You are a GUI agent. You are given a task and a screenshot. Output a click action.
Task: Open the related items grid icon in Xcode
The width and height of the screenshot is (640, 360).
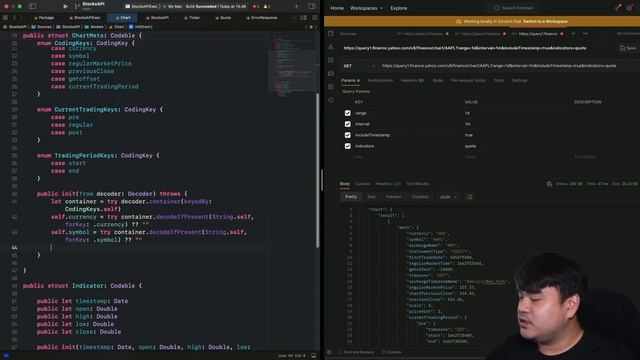pyautogui.click(x=5, y=18)
